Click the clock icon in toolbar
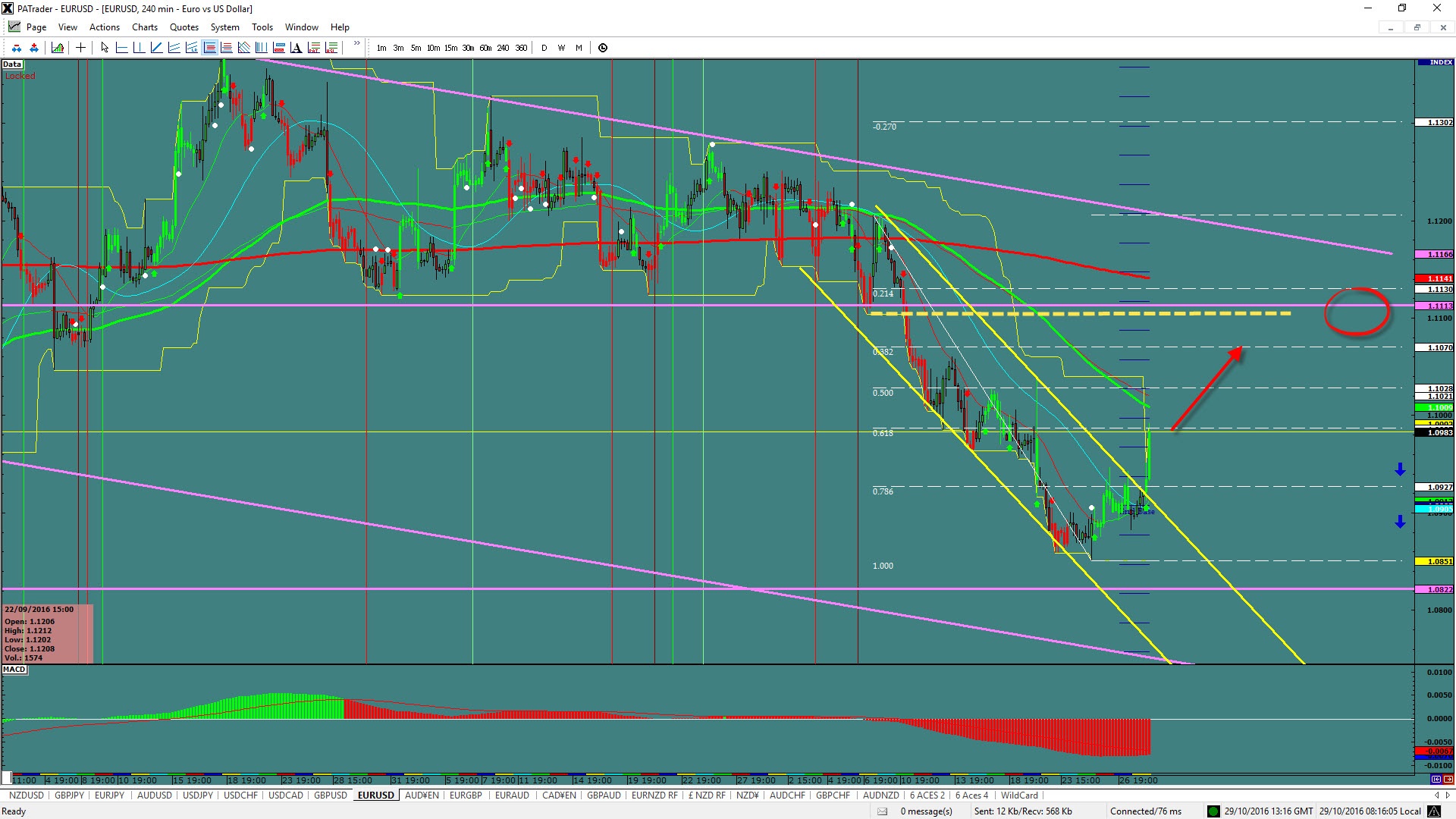This screenshot has height=819, width=1456. tap(603, 48)
